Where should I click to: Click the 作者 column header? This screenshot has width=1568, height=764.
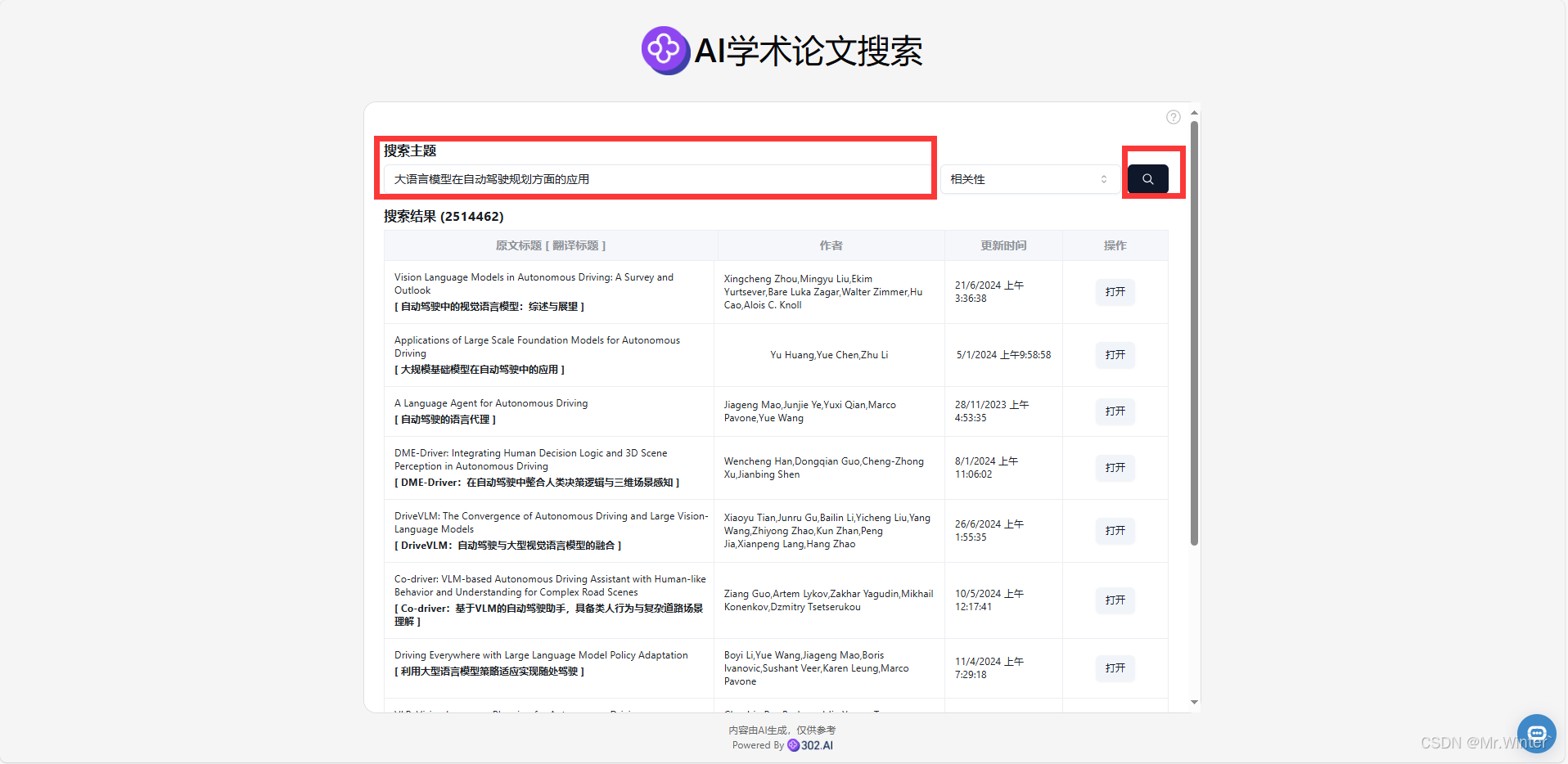pos(831,245)
